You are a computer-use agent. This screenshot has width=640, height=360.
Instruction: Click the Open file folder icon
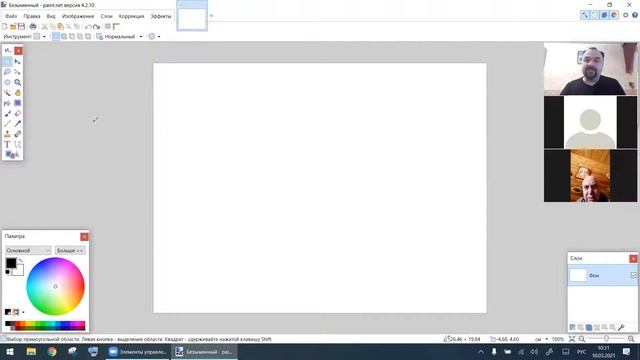13,27
